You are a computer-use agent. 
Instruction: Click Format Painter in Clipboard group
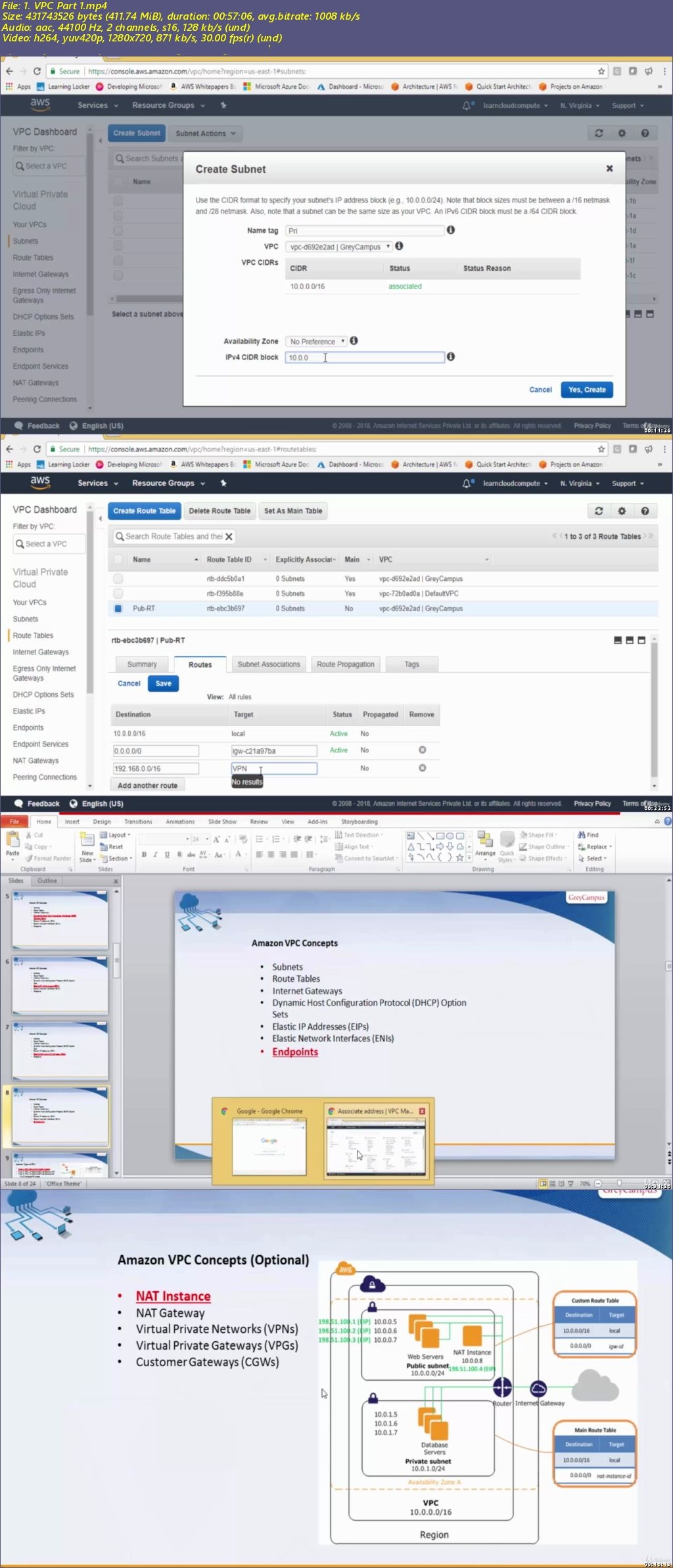(x=48, y=858)
